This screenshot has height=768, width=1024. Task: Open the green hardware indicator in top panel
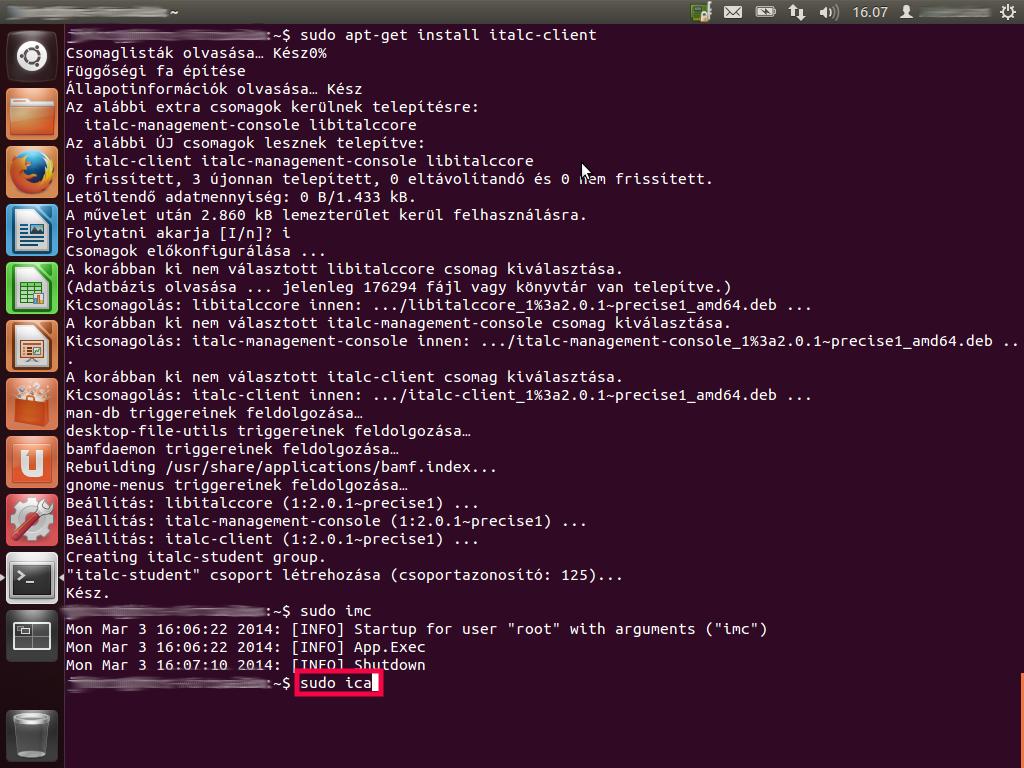(701, 12)
